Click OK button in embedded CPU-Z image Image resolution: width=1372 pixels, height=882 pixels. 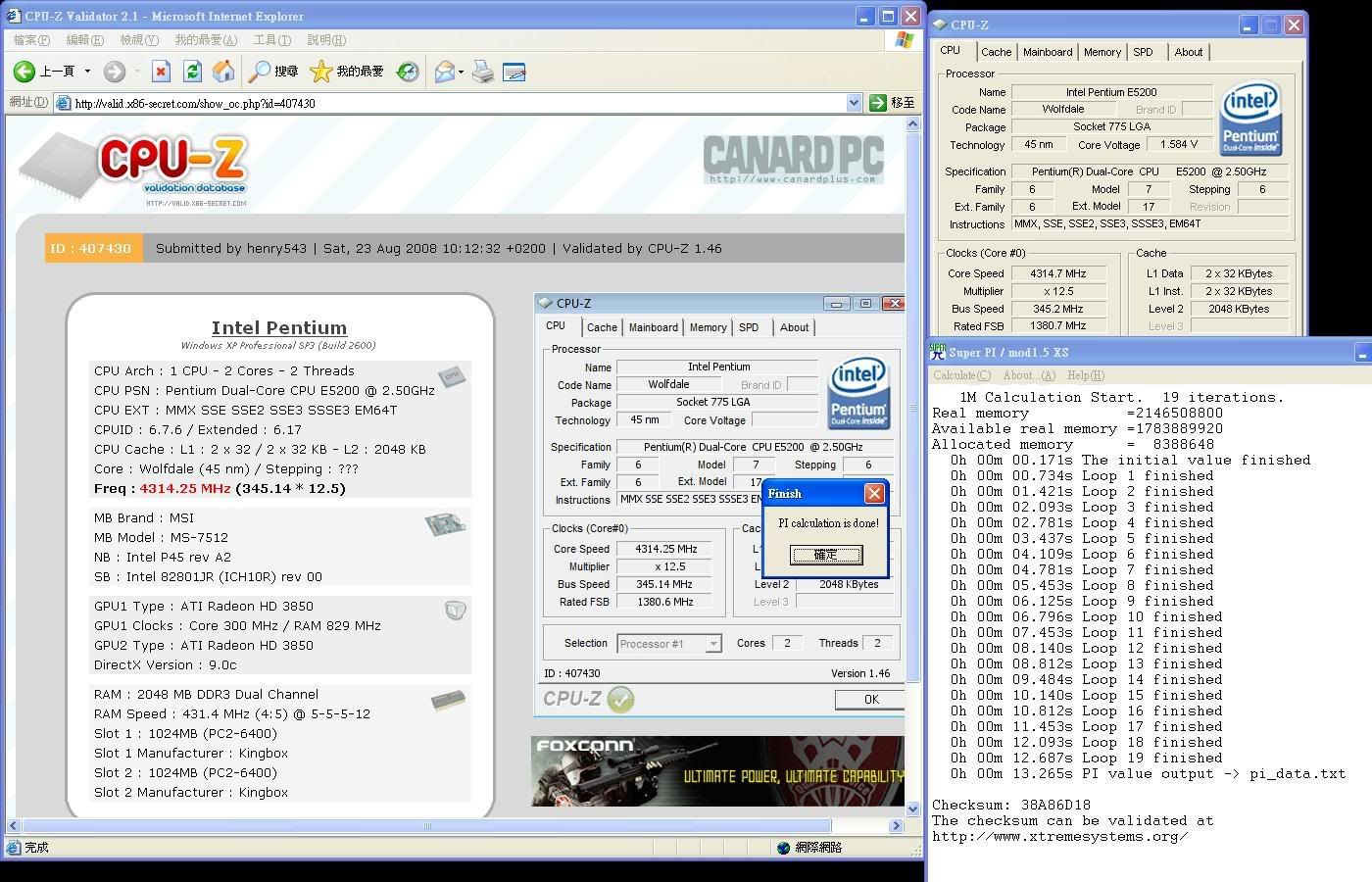871,699
